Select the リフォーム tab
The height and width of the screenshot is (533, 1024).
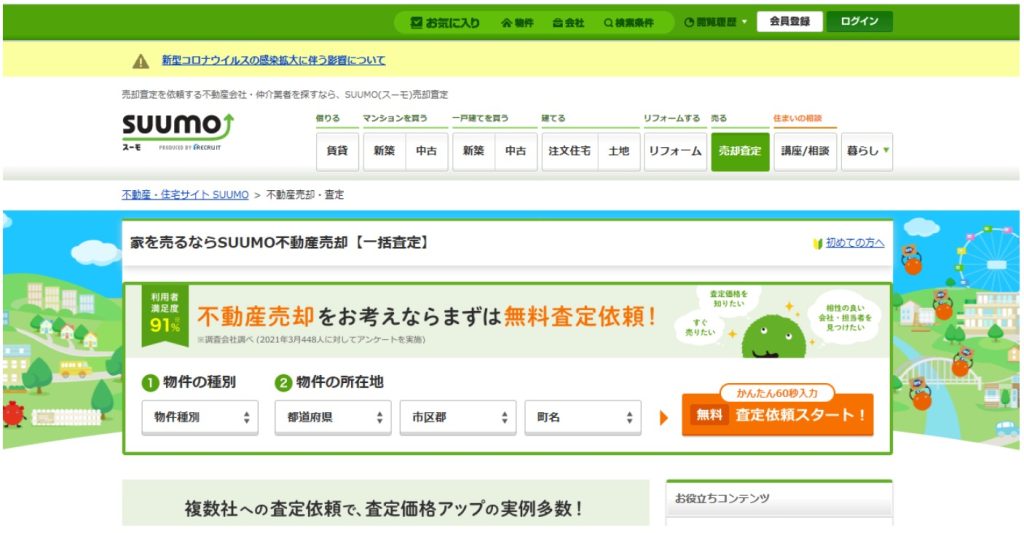[675, 152]
